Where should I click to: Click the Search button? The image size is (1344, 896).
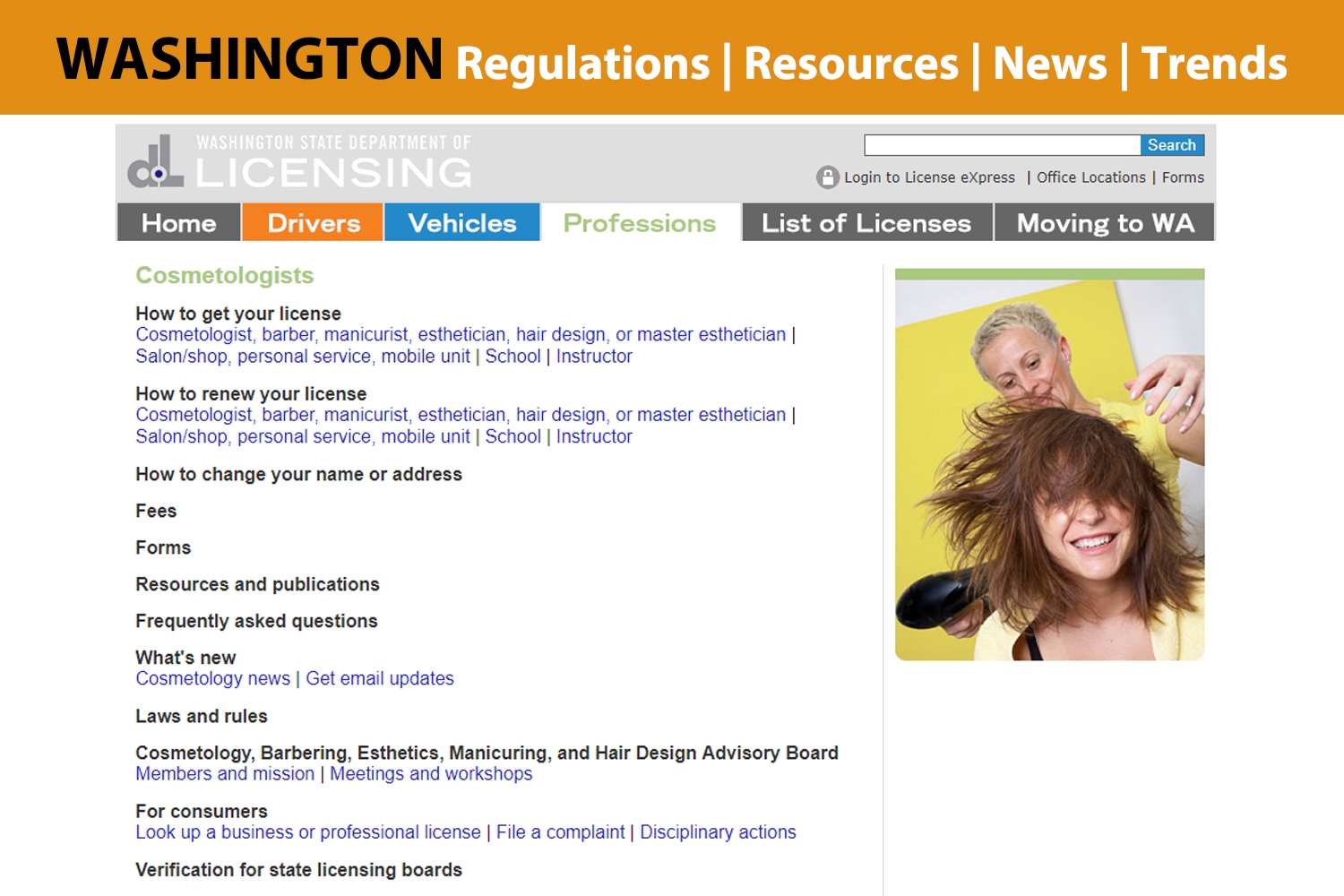1172,145
